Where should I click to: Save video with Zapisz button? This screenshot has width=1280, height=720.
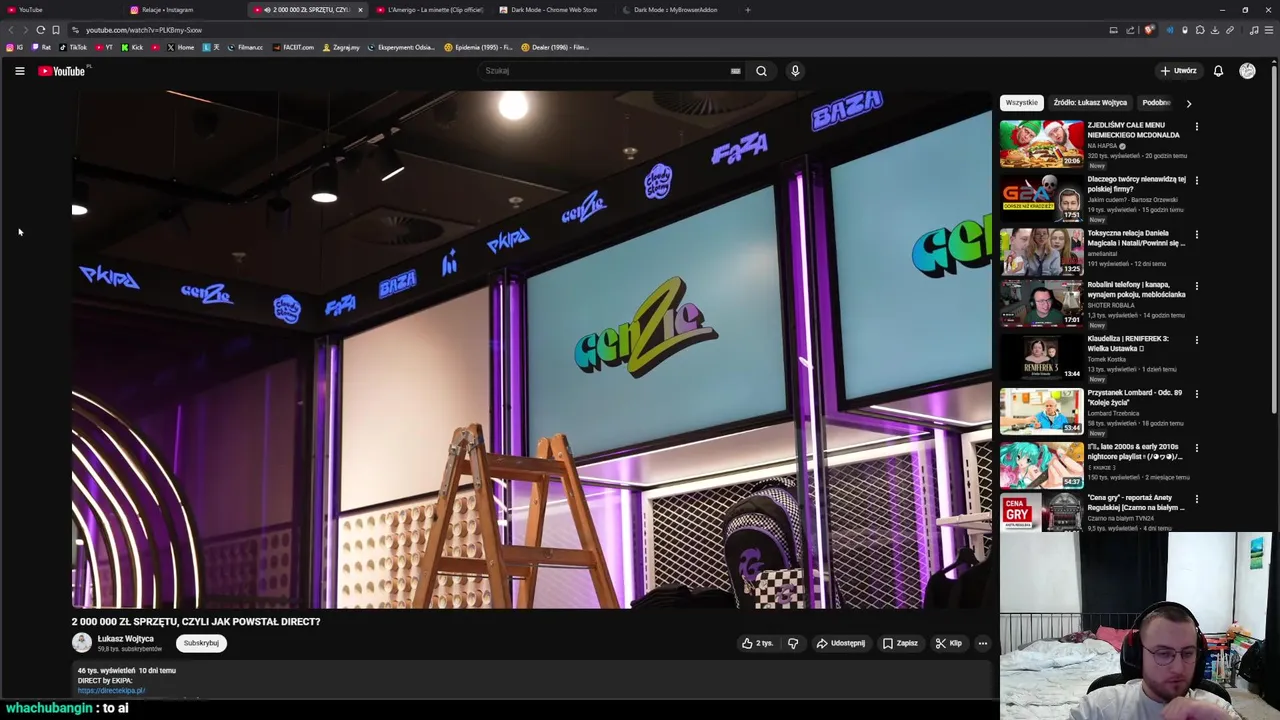900,643
